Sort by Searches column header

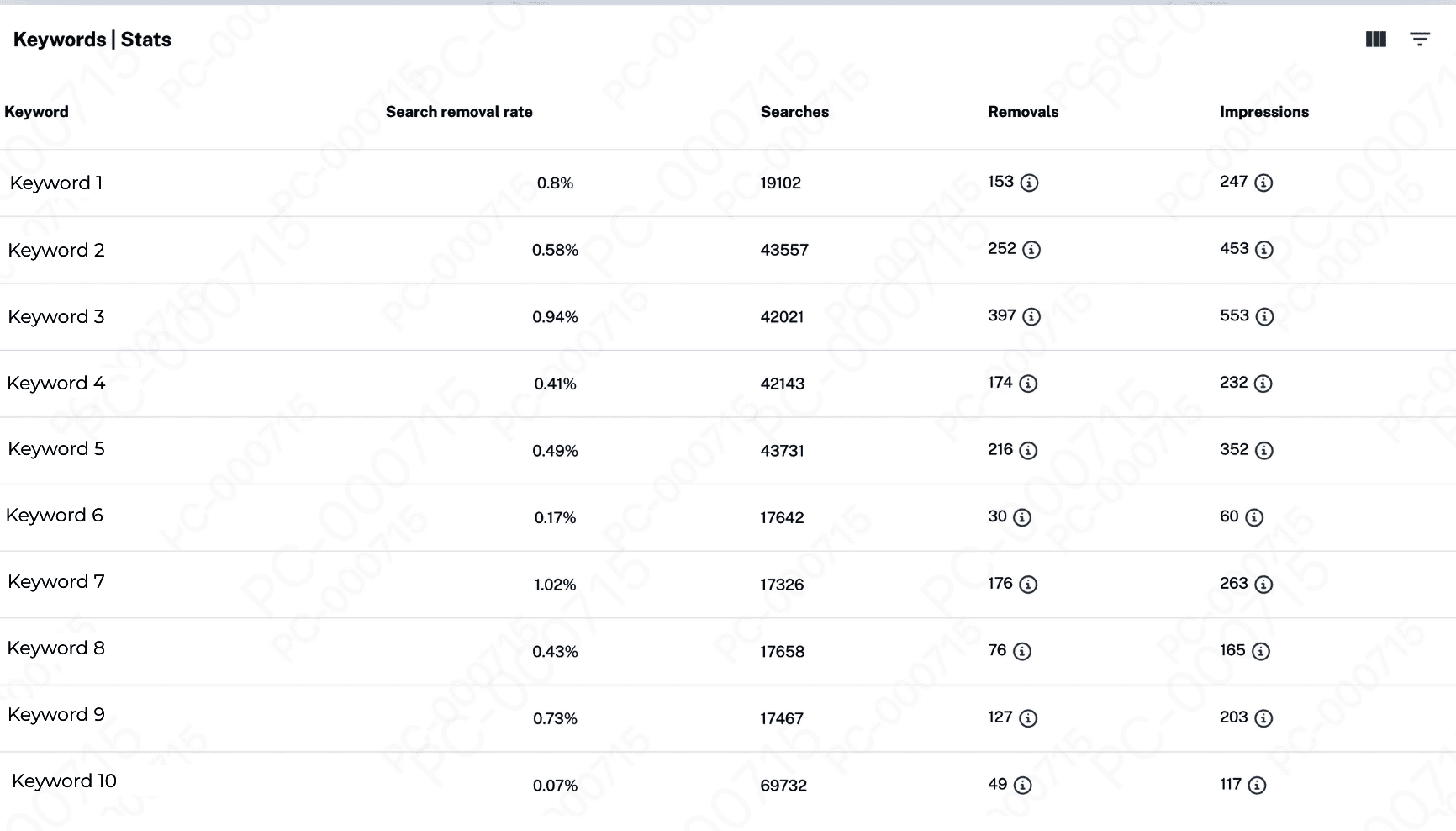(794, 112)
